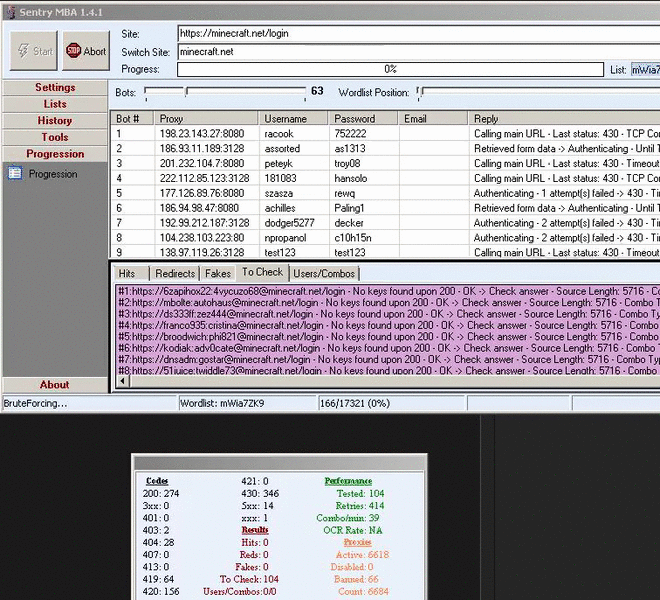Select username szasza in bot list
Screen dimensions: 660x600
point(278,193)
